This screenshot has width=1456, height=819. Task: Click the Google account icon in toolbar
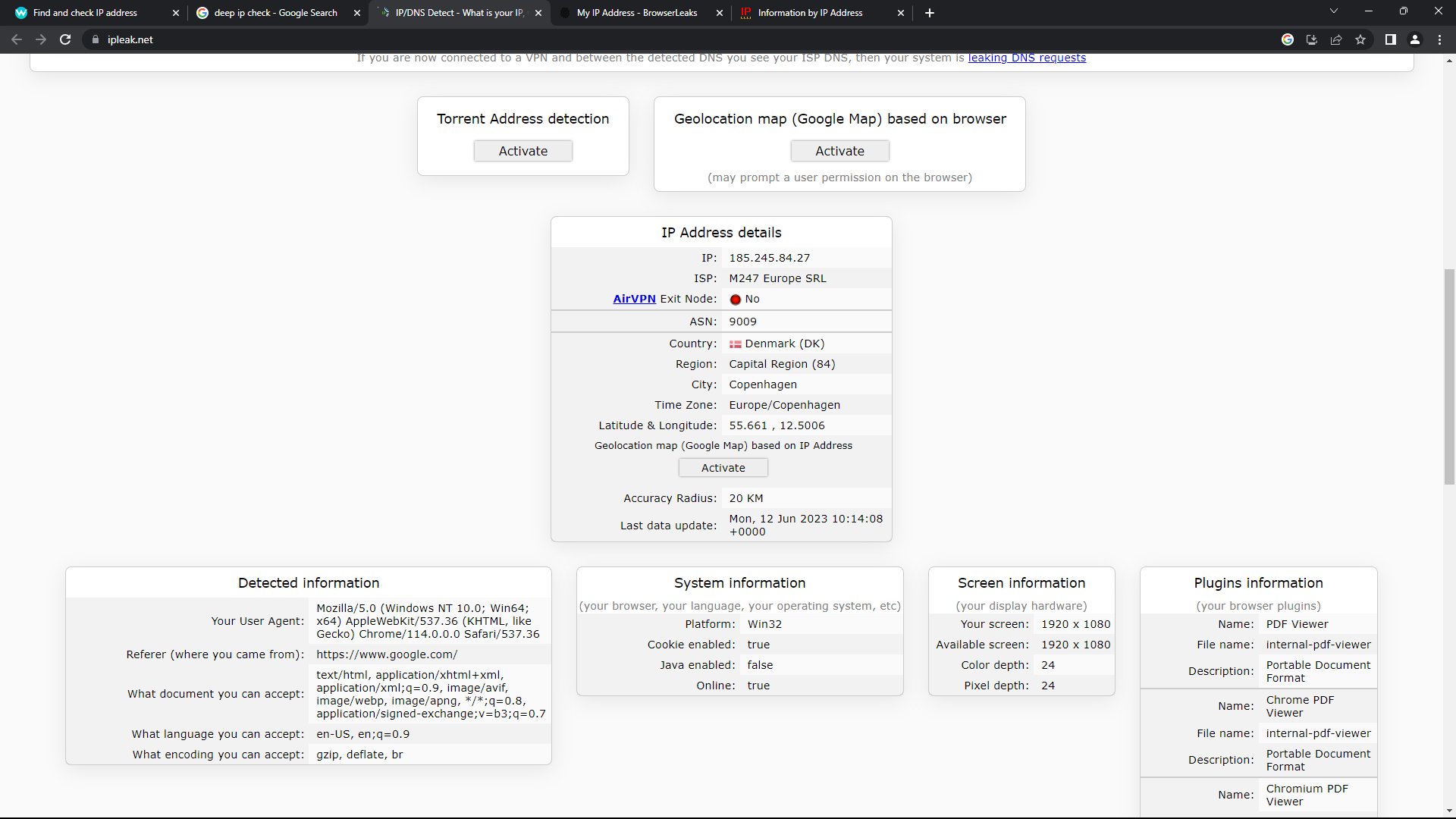pyautogui.click(x=1288, y=39)
